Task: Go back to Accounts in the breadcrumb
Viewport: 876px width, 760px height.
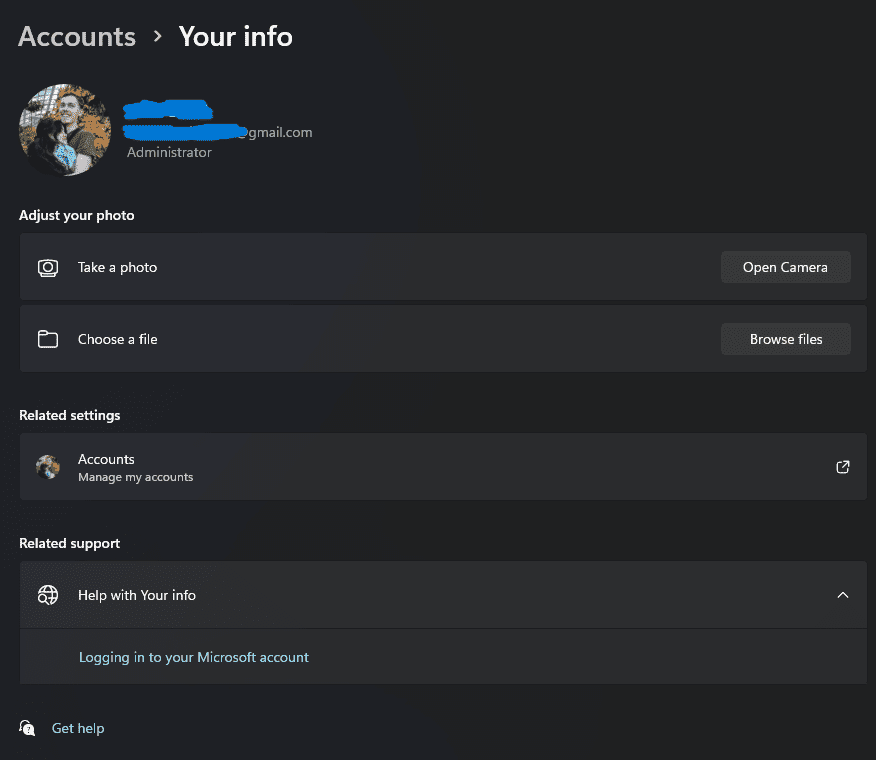Action: (x=77, y=37)
